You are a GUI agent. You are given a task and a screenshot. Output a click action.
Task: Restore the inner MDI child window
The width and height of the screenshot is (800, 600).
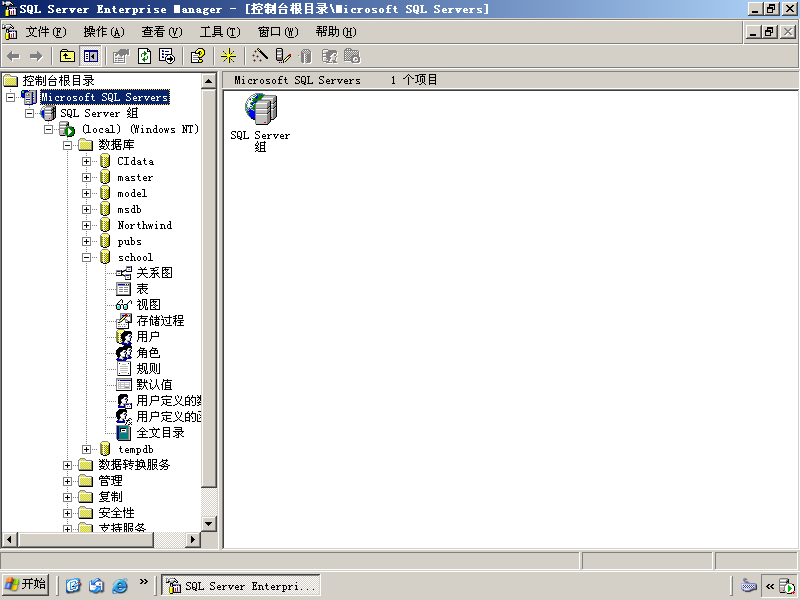[x=769, y=32]
